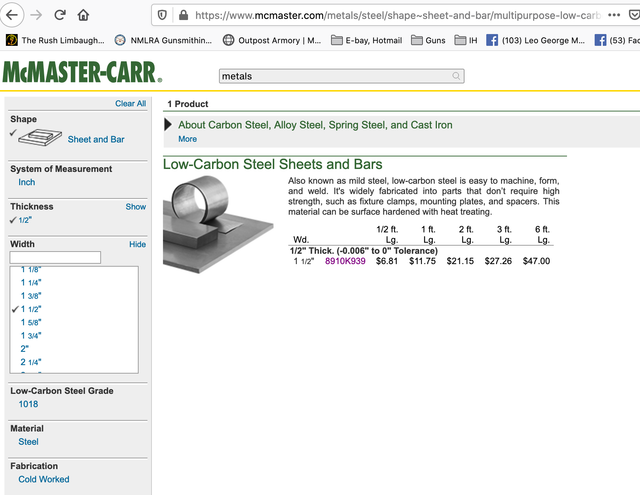Click the 1 Product results count

click(x=188, y=104)
